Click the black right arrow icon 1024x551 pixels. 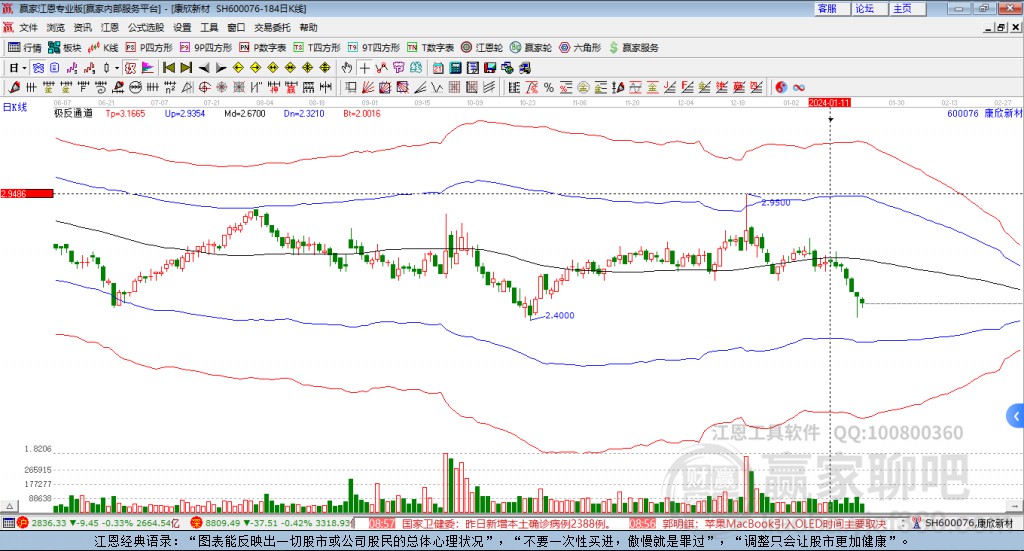tap(221, 68)
